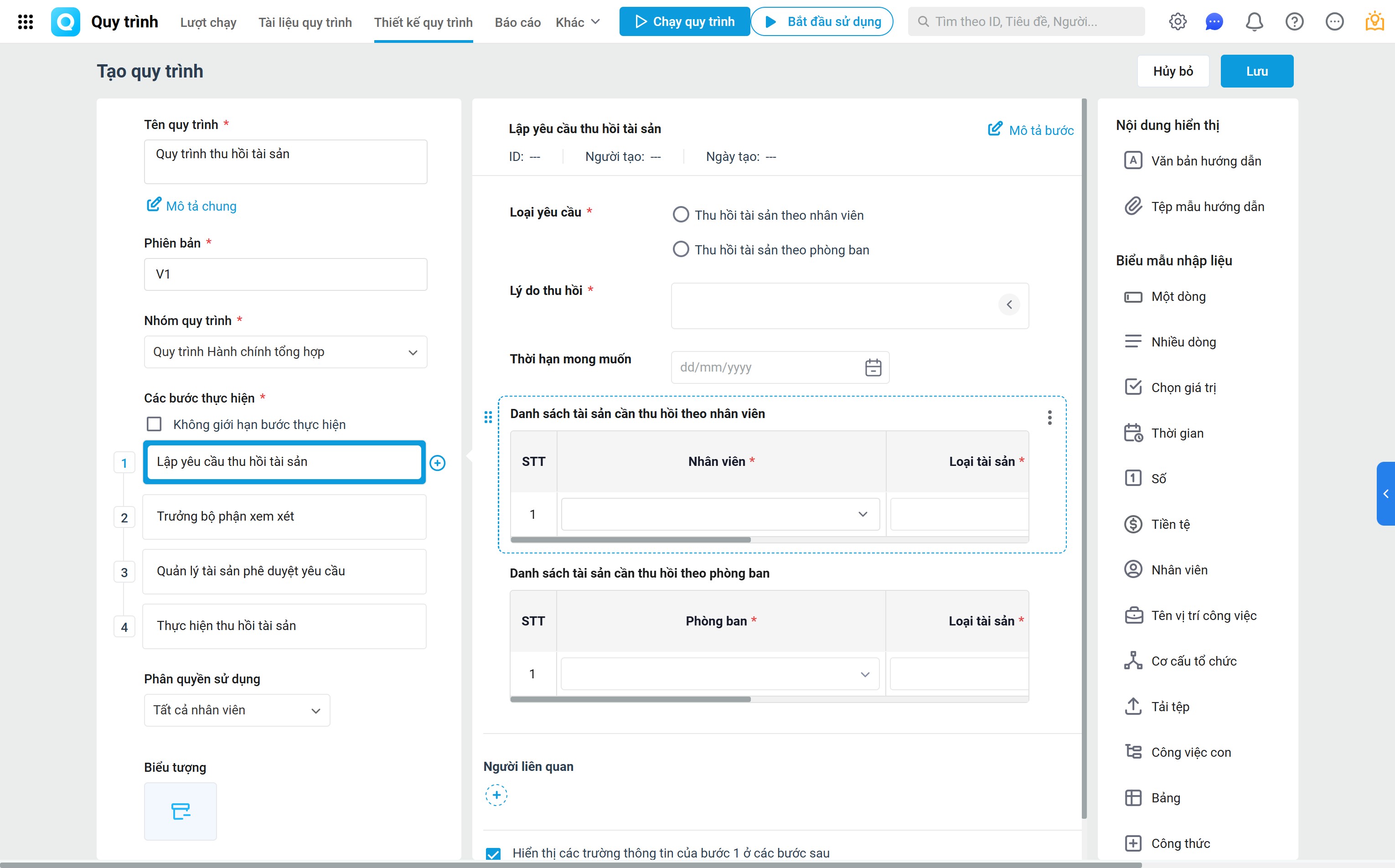Screen dimensions: 1395x868
Task: Open three-dot menu of nhân viên asset table
Action: [1049, 417]
